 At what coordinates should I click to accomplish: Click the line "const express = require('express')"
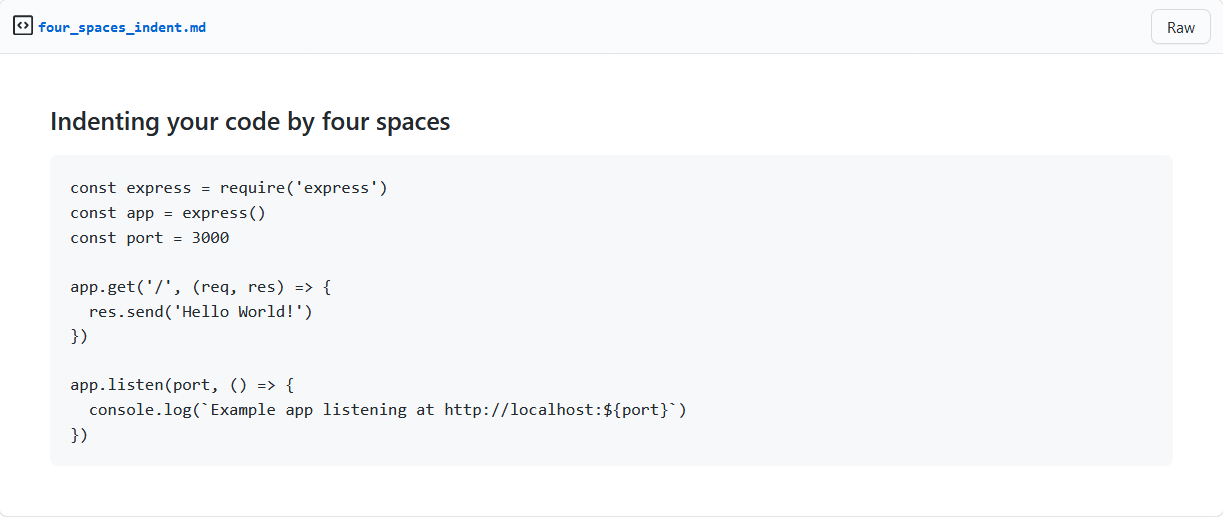[229, 188]
